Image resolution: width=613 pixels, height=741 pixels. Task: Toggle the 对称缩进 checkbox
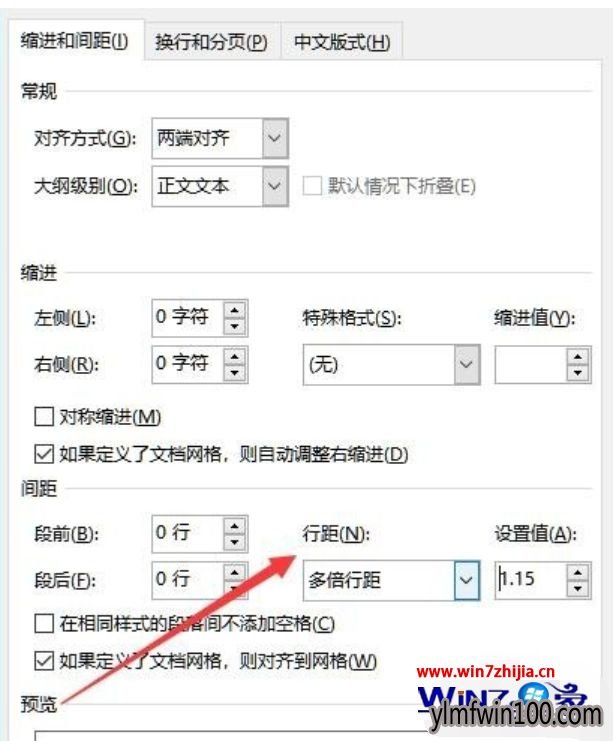(44, 417)
